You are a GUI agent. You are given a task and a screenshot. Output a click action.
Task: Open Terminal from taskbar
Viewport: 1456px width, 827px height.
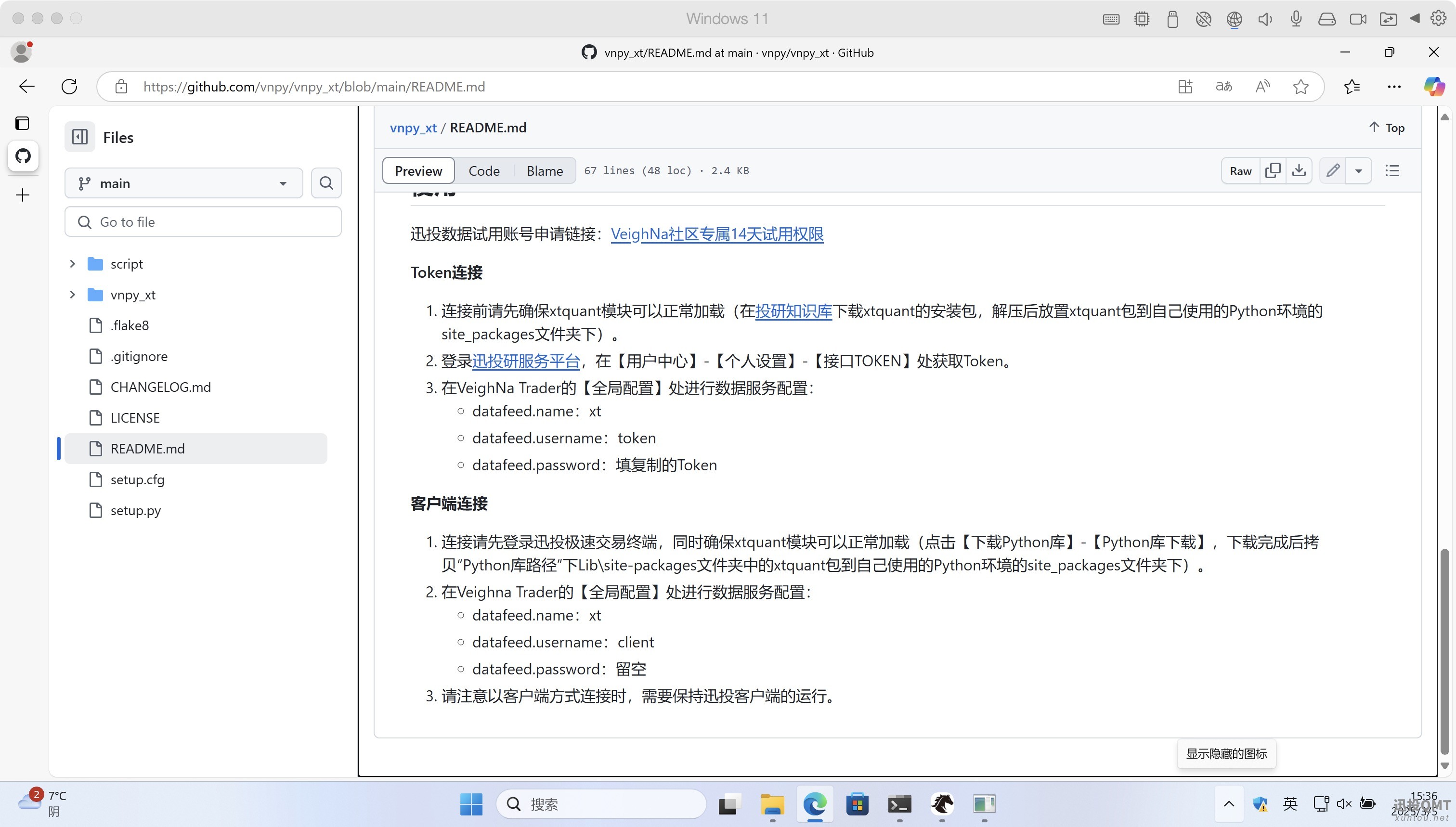(900, 804)
